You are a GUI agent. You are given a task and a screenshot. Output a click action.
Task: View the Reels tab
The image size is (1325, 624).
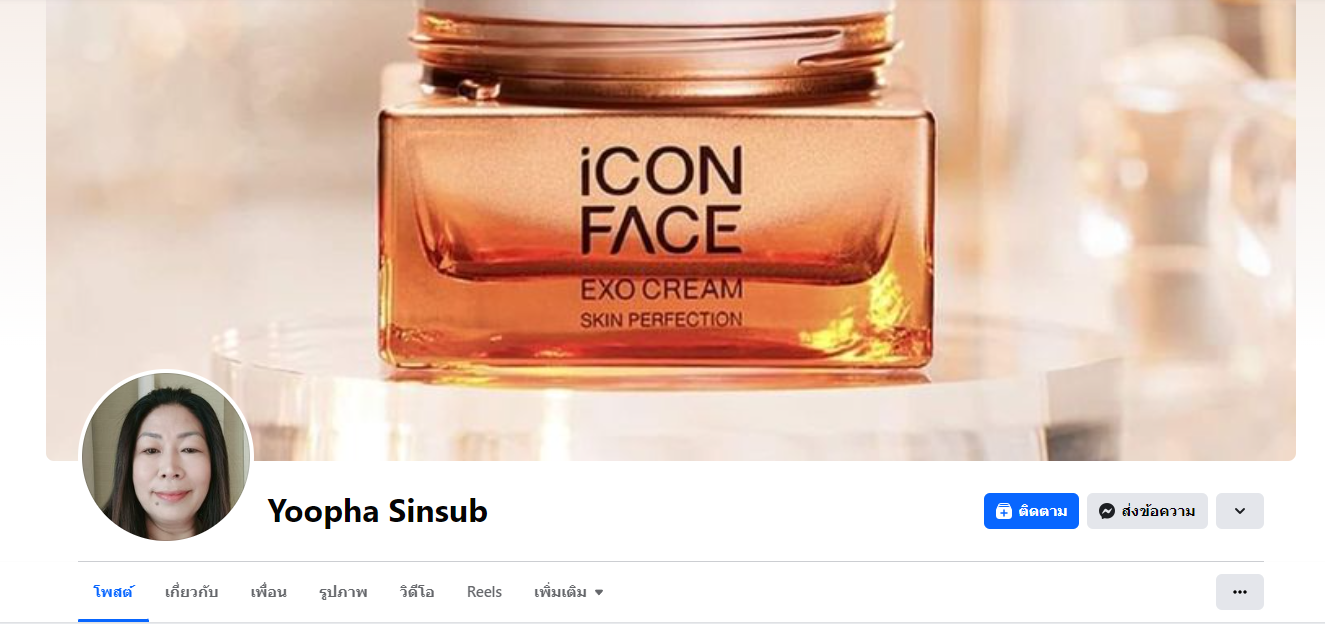(x=485, y=592)
